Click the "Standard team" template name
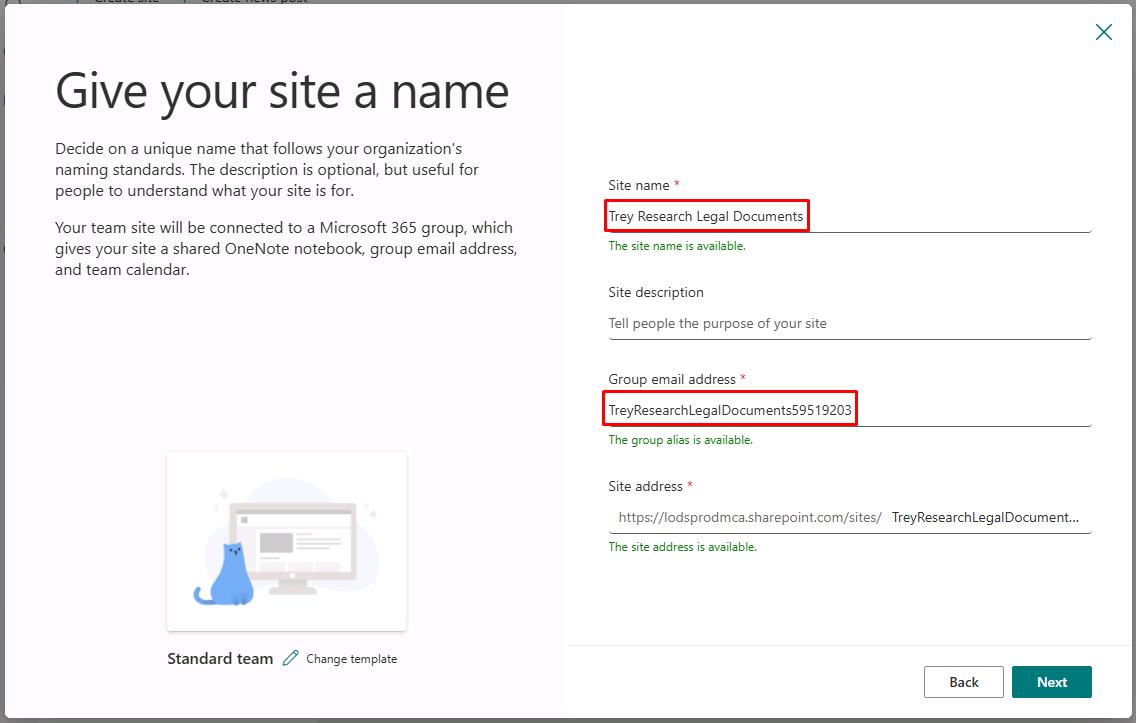The width and height of the screenshot is (1136, 723). (220, 659)
